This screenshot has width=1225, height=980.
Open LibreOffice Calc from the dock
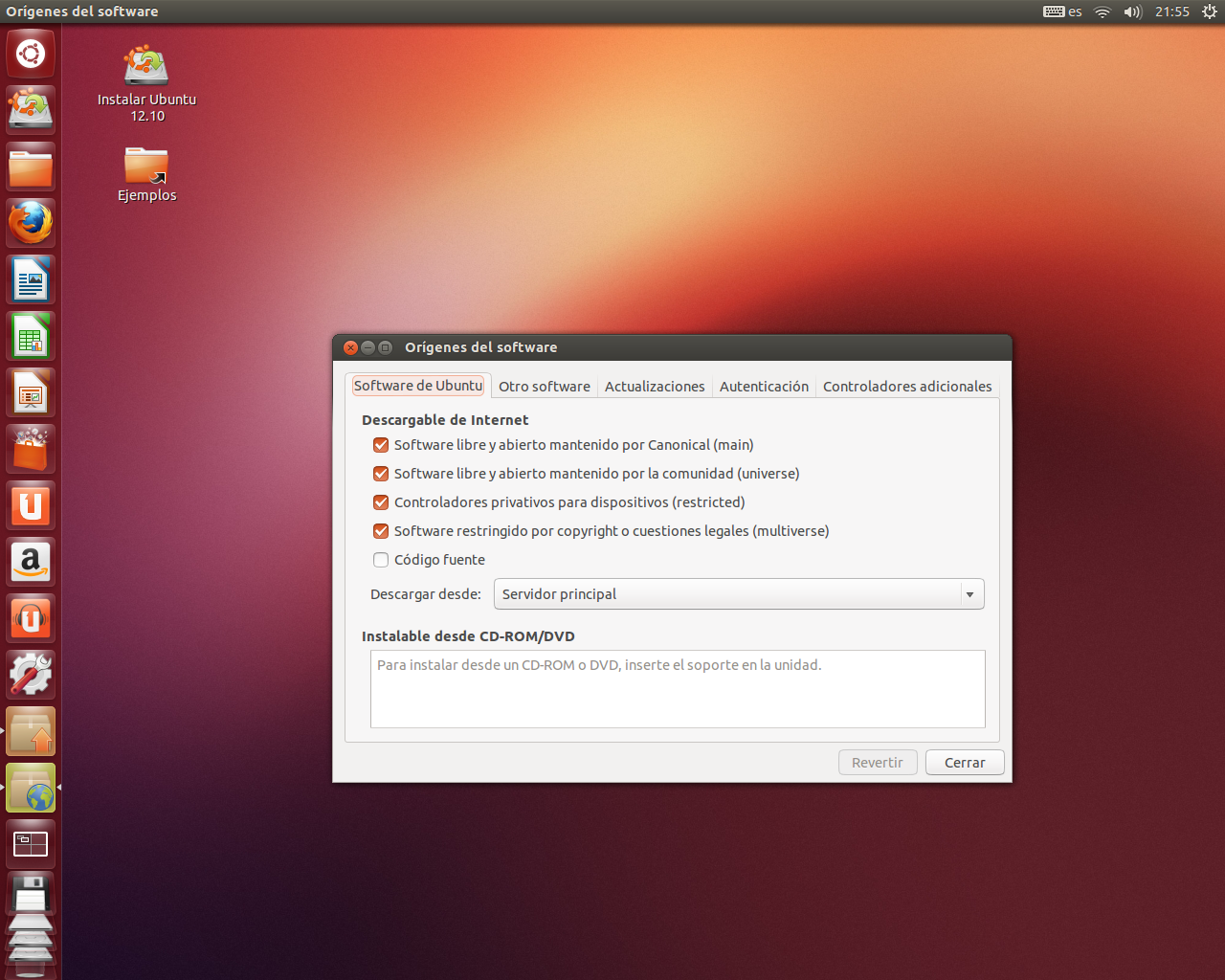pos(30,336)
